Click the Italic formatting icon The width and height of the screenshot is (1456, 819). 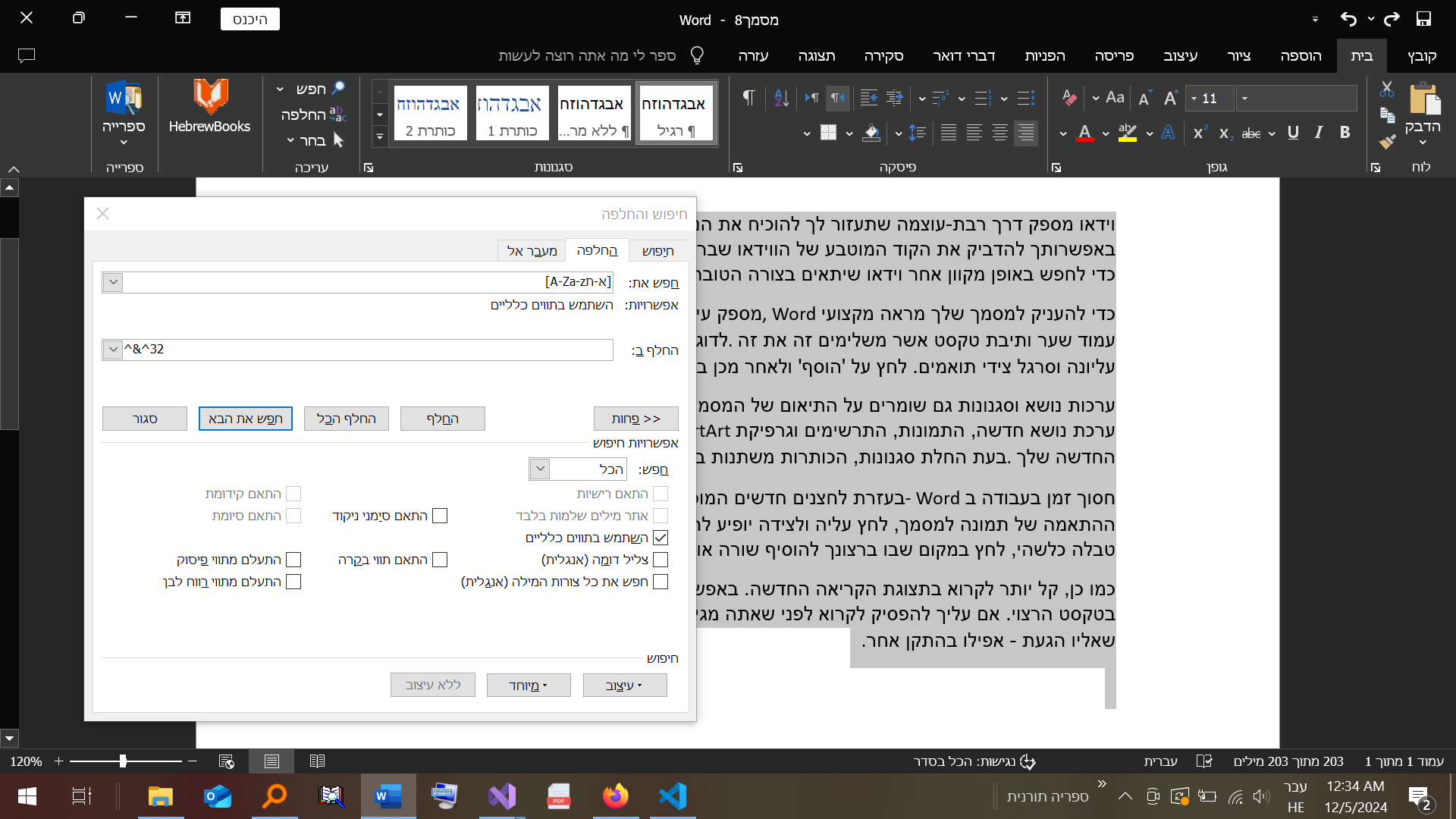pos(1319,133)
